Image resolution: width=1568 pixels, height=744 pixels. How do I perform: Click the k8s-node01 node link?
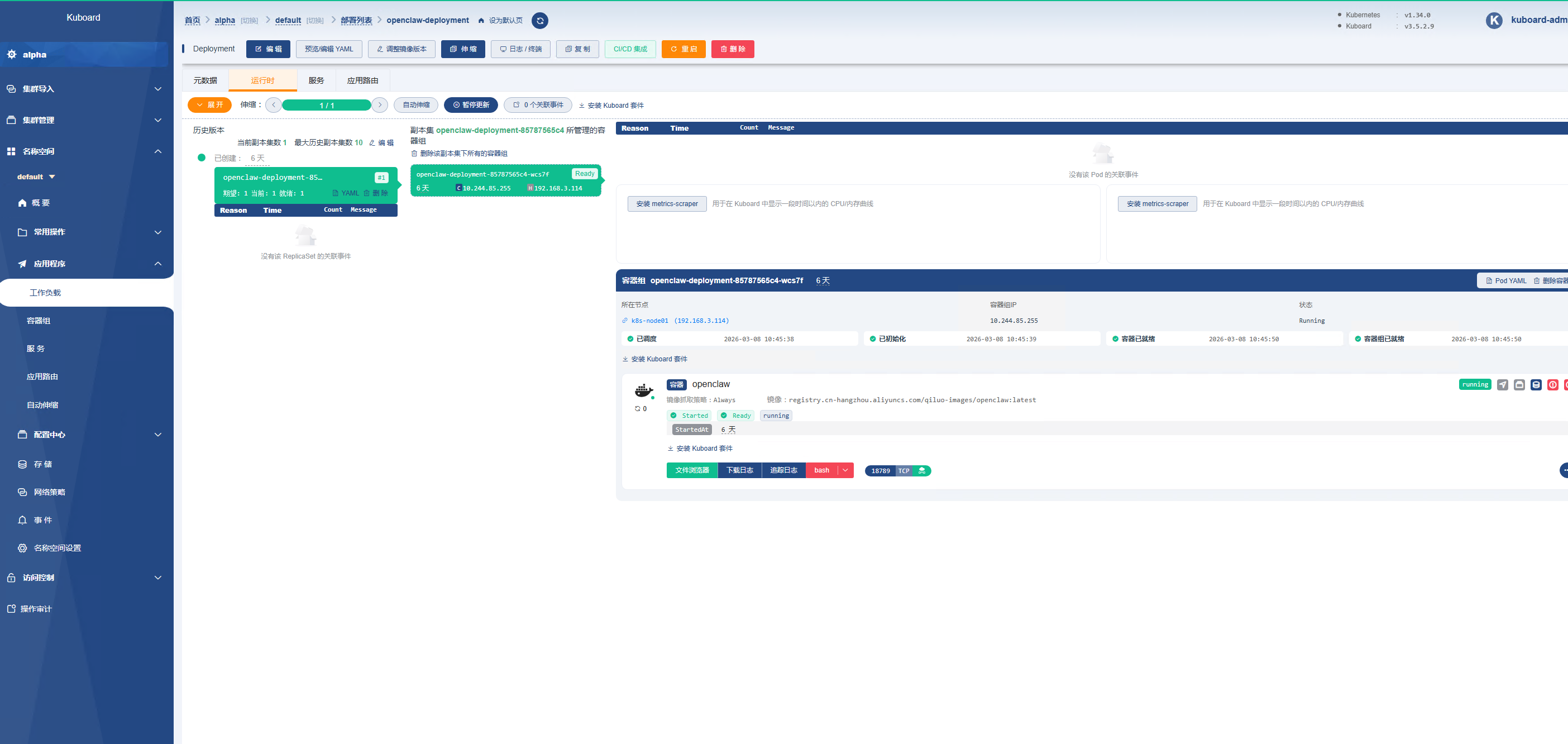(x=649, y=321)
